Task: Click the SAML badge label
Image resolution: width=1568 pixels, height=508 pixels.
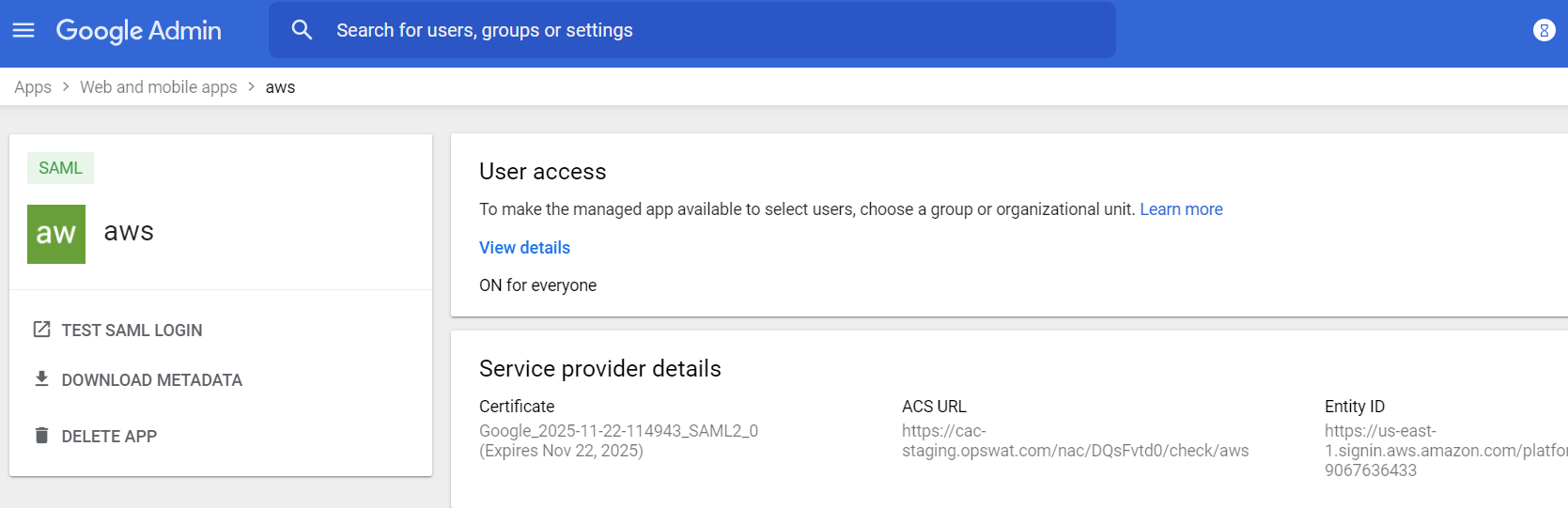Action: (60, 168)
